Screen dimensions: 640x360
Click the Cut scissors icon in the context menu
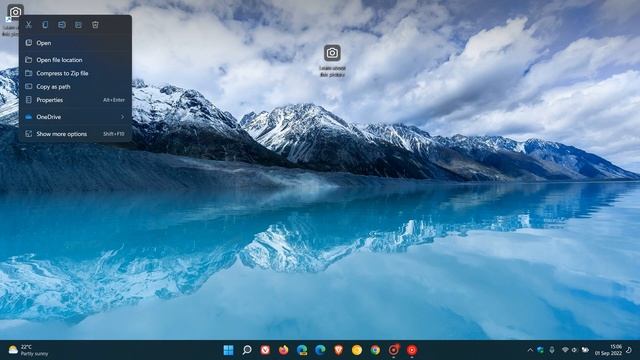(29, 25)
